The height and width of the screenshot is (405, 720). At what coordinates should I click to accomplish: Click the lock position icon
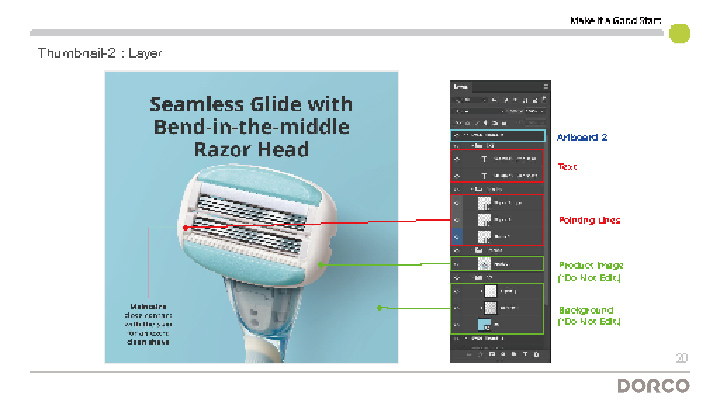(486, 123)
